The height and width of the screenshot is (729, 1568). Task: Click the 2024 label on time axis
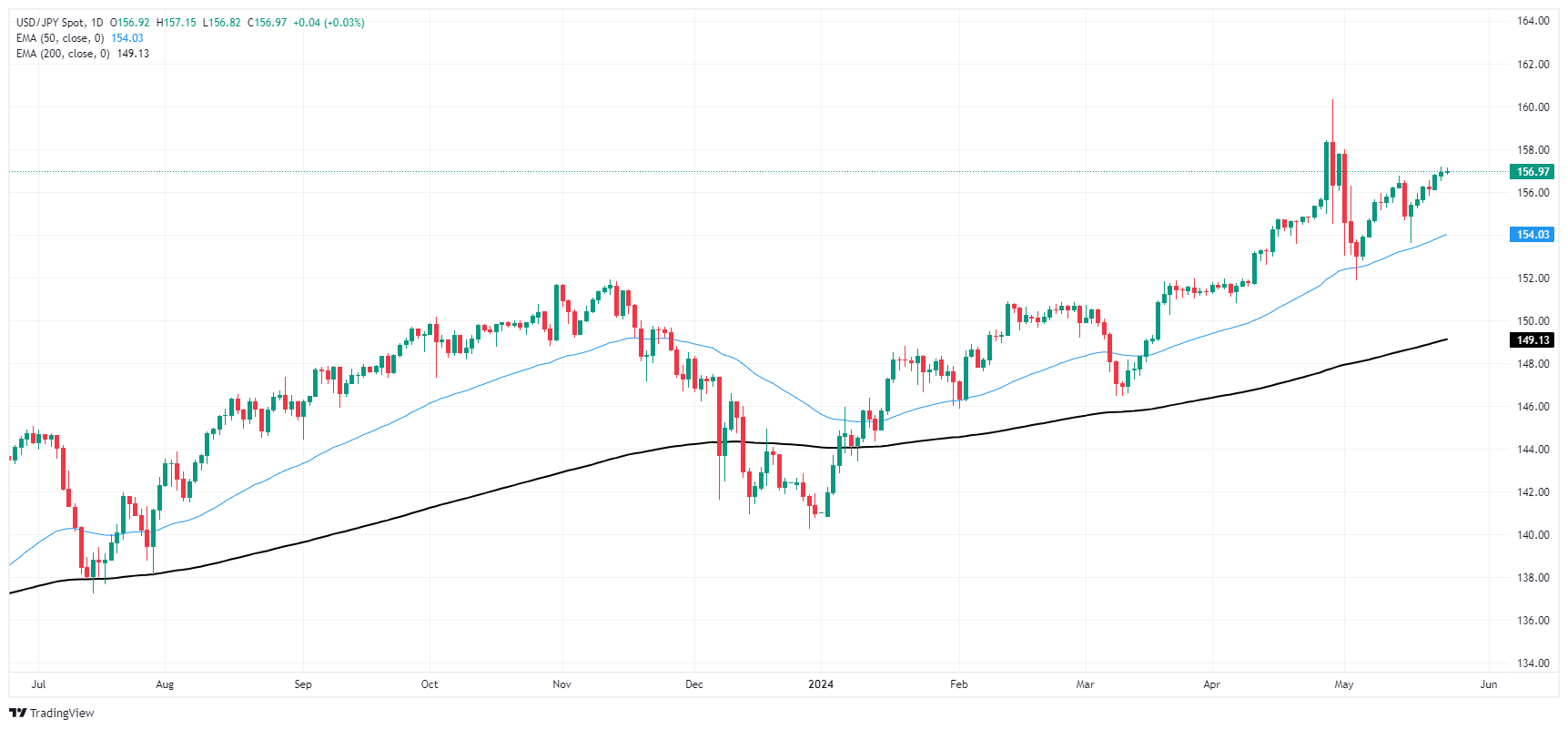point(821,684)
